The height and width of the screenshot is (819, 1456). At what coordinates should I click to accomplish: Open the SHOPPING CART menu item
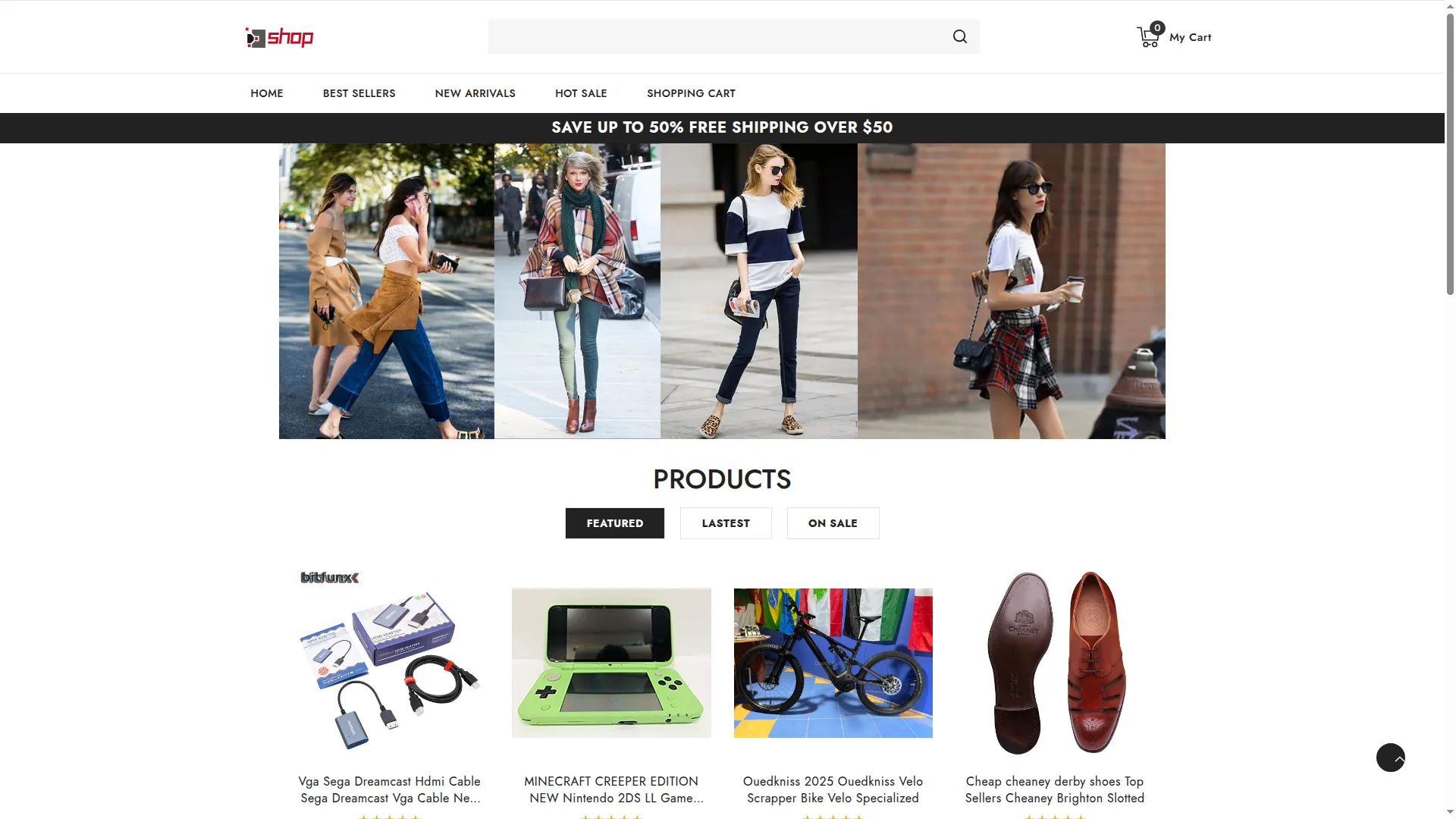click(691, 93)
